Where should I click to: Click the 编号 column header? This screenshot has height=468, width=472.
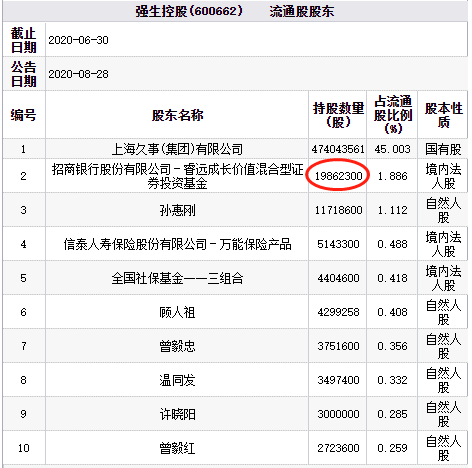(24, 115)
